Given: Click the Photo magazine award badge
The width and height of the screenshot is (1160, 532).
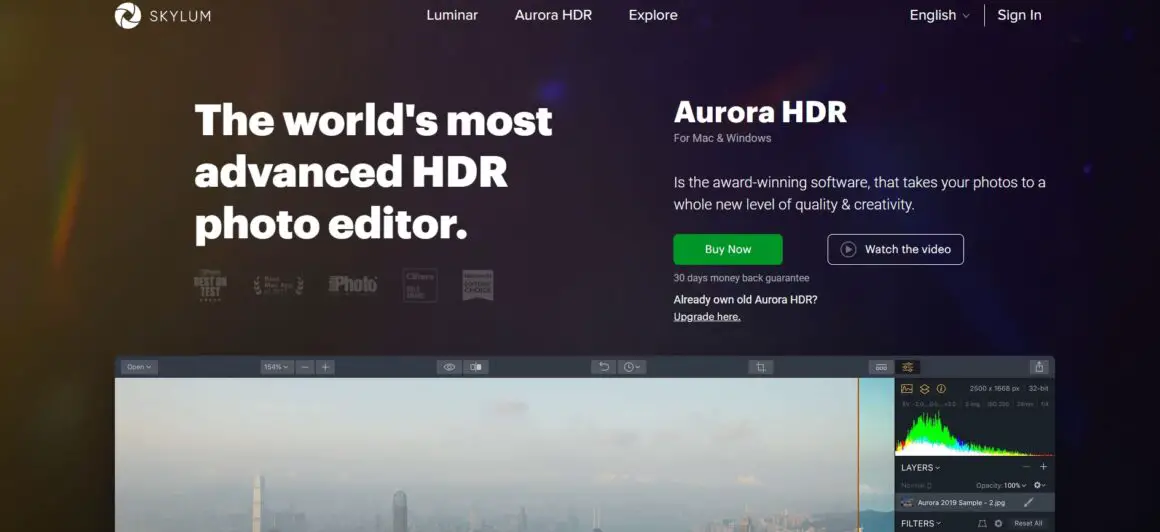Looking at the screenshot, I should (353, 284).
